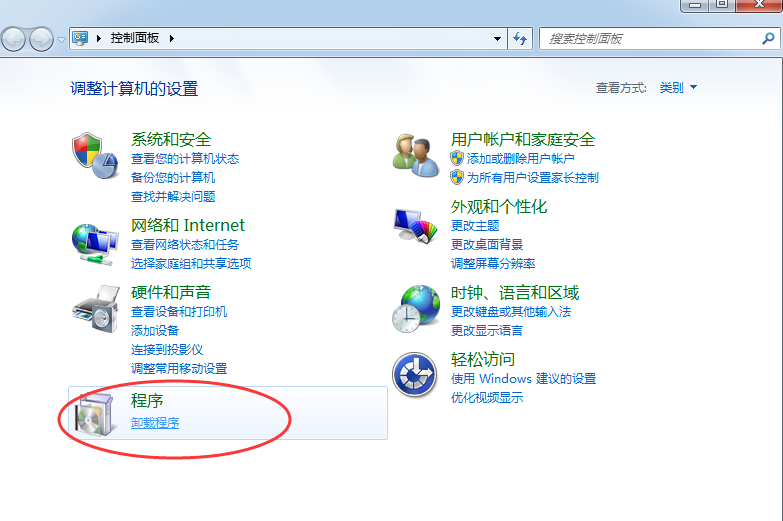Open 查看网络状态和任务 link
This screenshot has height=521, width=783.
click(185, 245)
